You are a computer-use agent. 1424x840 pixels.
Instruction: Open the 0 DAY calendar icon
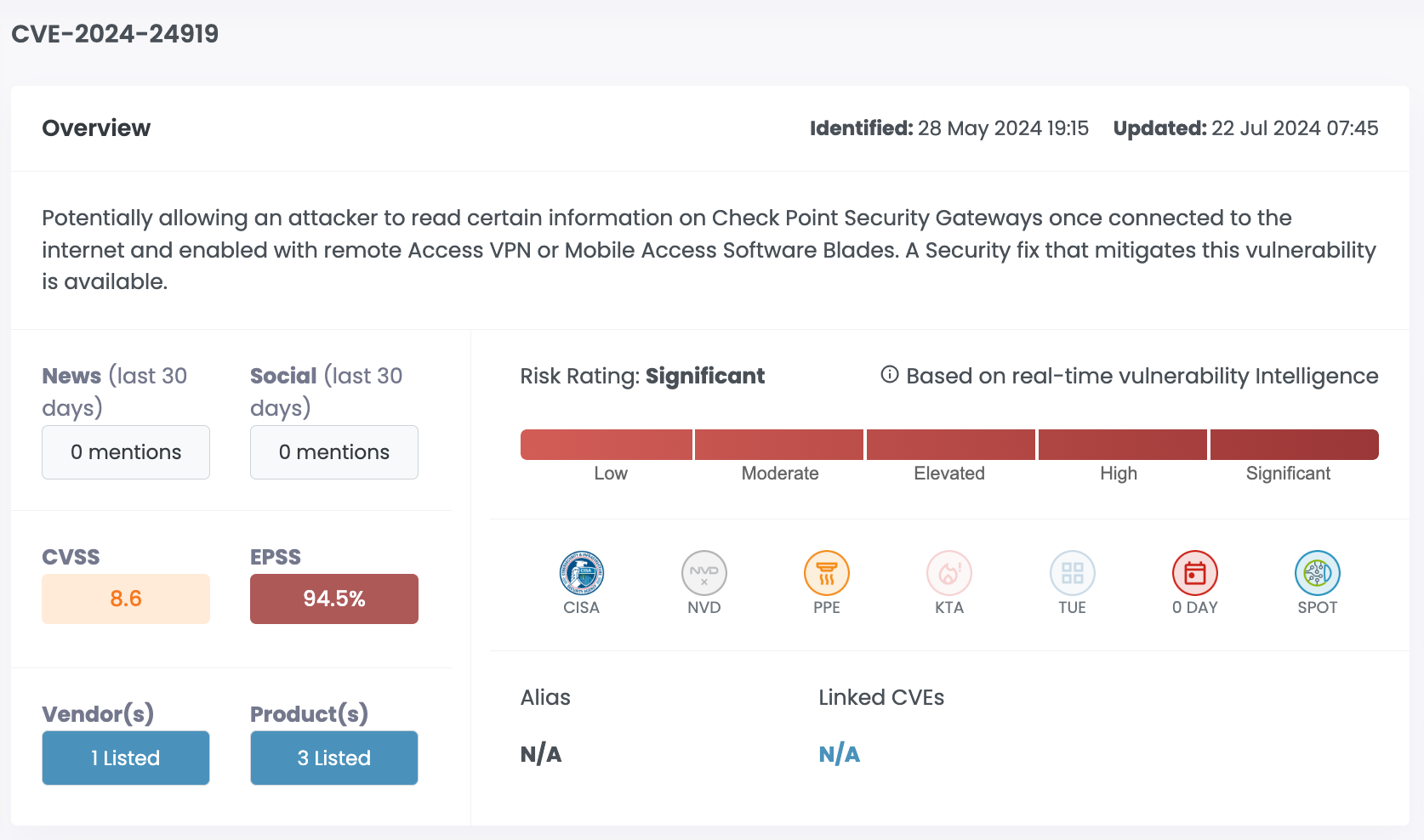point(1195,573)
